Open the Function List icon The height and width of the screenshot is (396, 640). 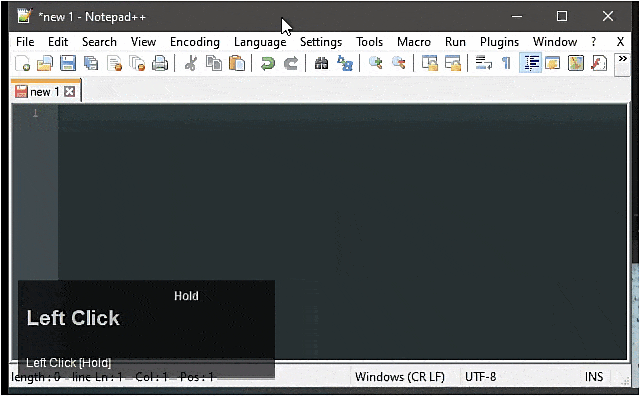click(598, 63)
